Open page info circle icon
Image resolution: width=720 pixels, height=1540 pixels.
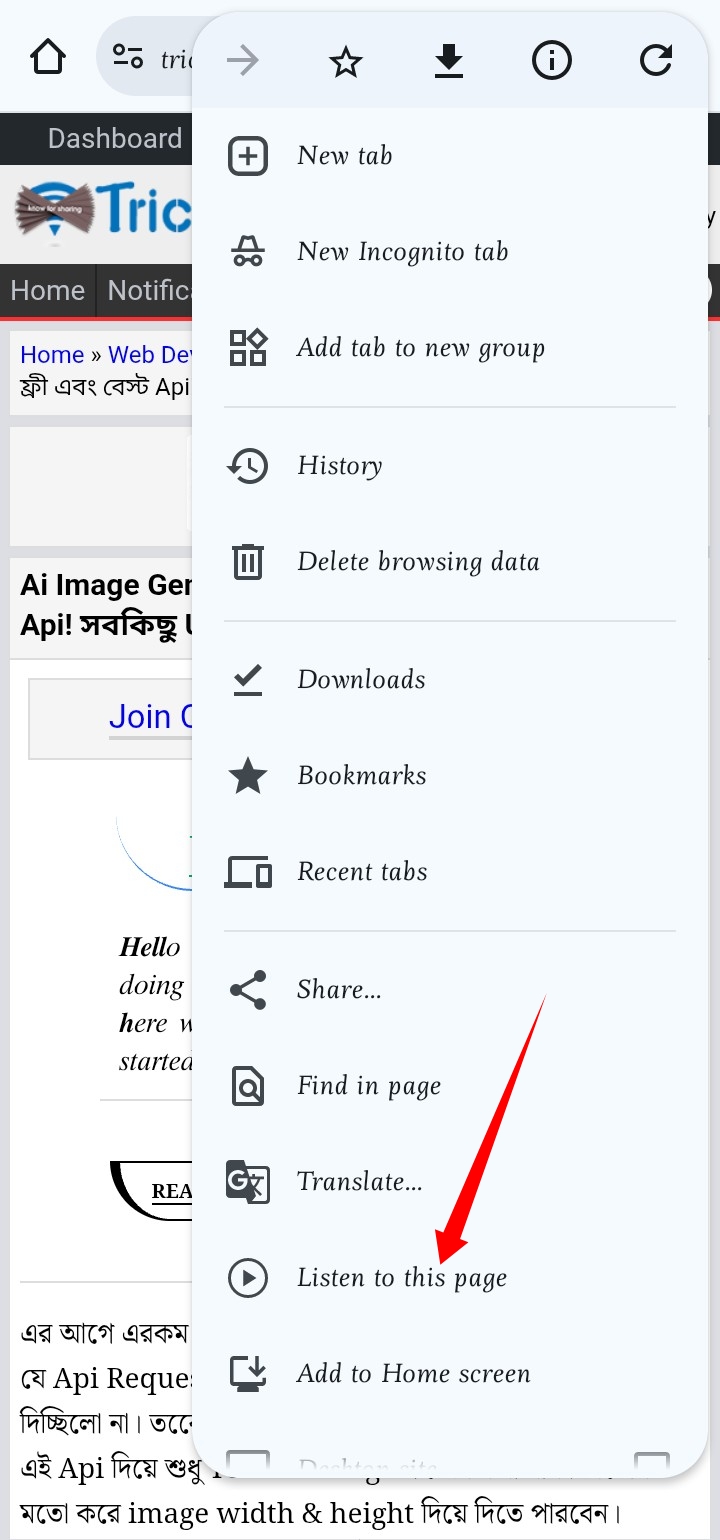point(551,62)
